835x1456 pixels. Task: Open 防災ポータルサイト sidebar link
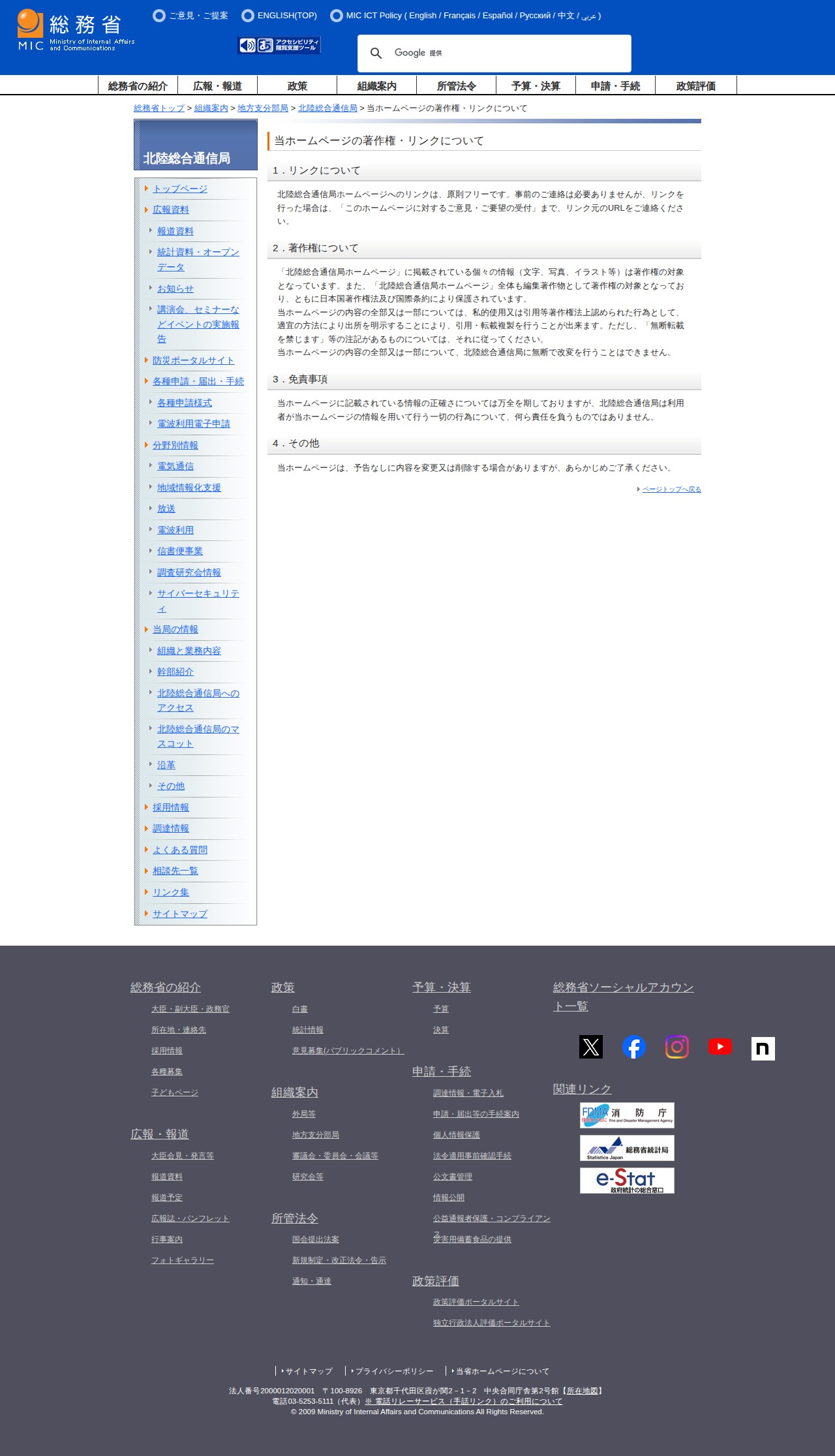[194, 360]
